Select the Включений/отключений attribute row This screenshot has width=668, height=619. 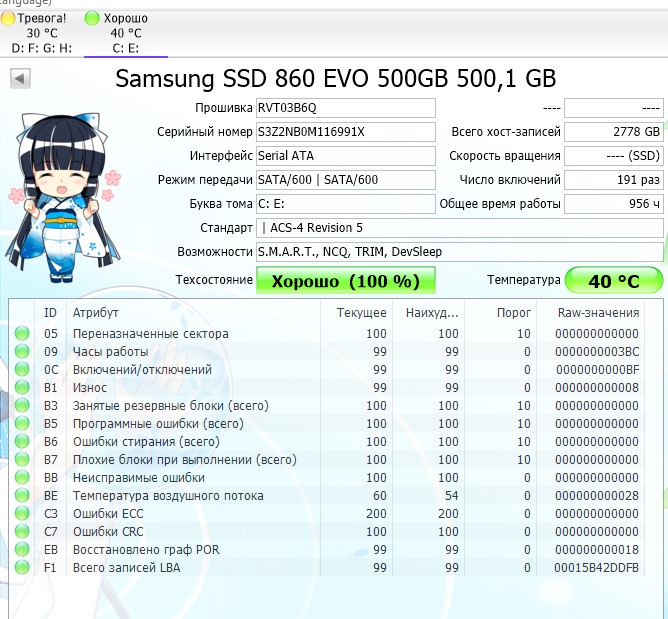pos(327,369)
